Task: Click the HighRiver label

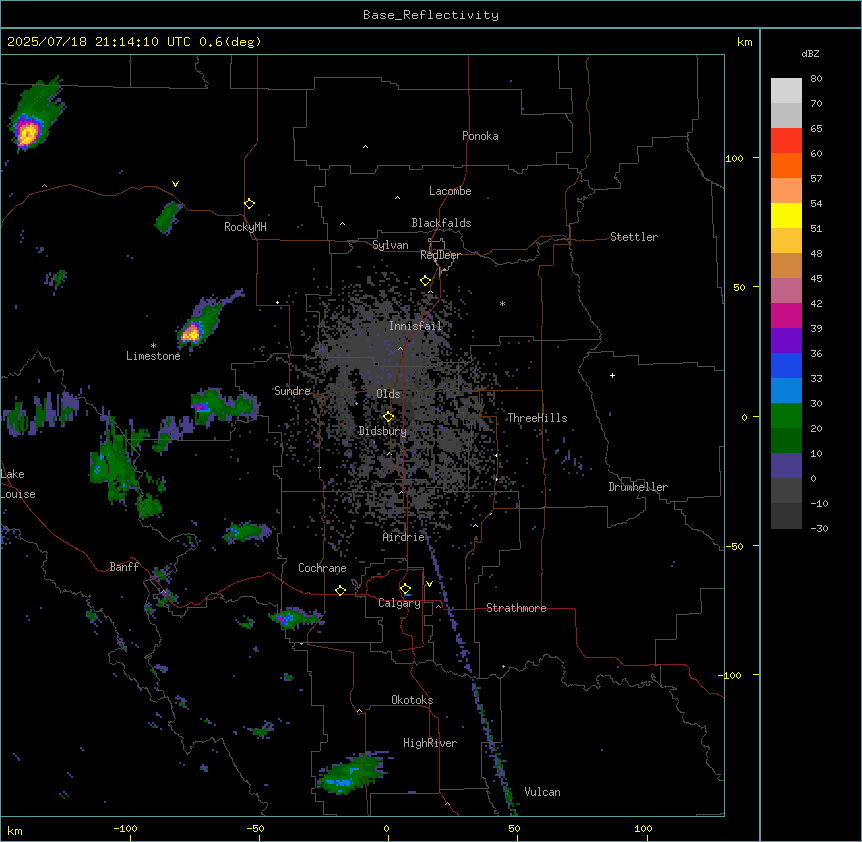Action: pyautogui.click(x=430, y=743)
